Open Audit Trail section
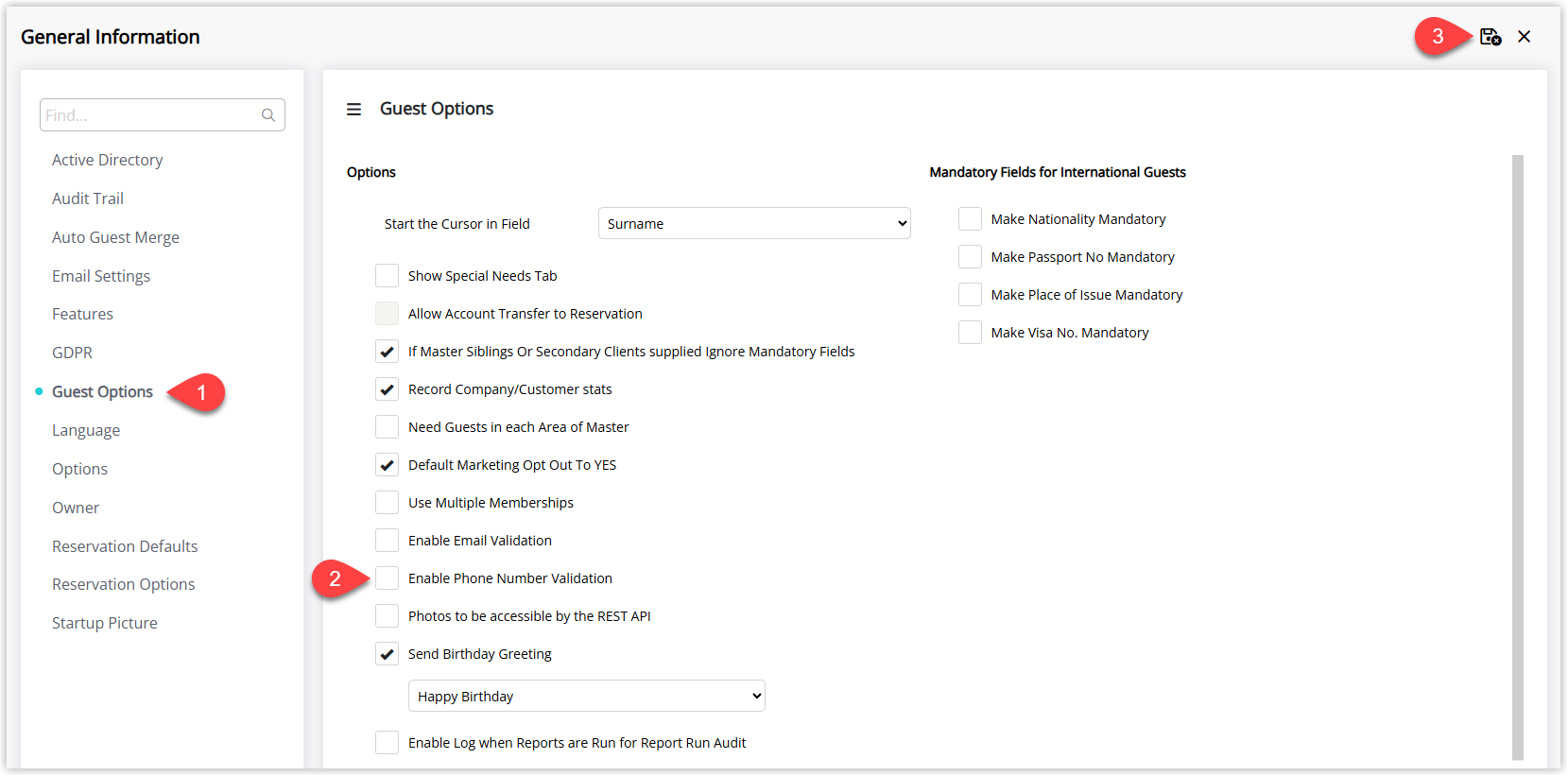This screenshot has width=1568, height=776. pyautogui.click(x=88, y=198)
